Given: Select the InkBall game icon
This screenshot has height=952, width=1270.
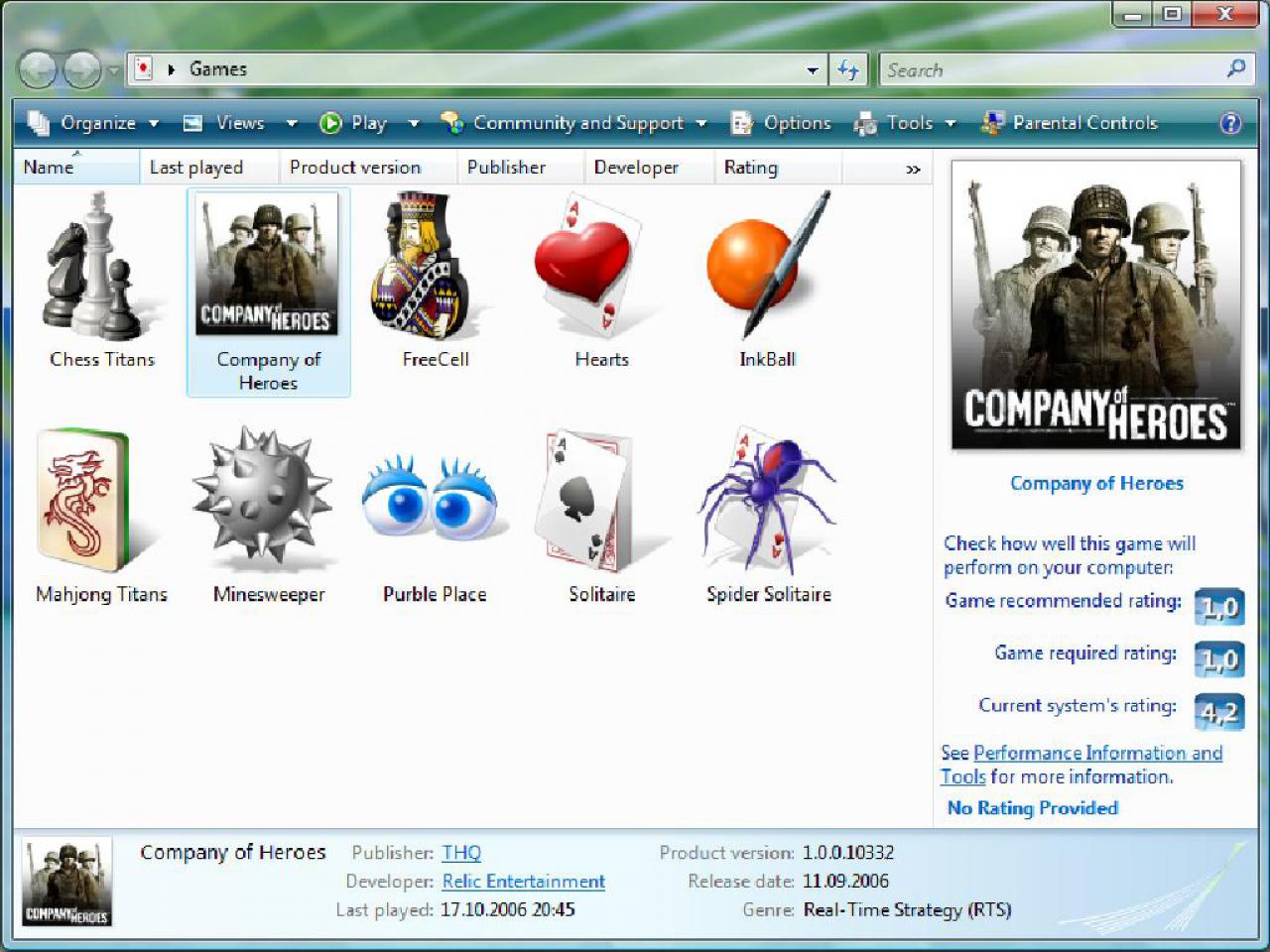Looking at the screenshot, I should click(768, 265).
